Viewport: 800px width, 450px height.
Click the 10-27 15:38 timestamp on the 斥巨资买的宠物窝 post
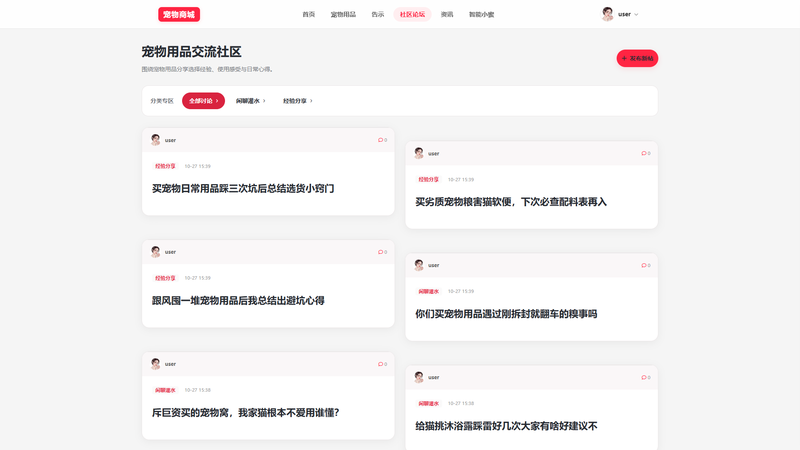pyautogui.click(x=197, y=390)
